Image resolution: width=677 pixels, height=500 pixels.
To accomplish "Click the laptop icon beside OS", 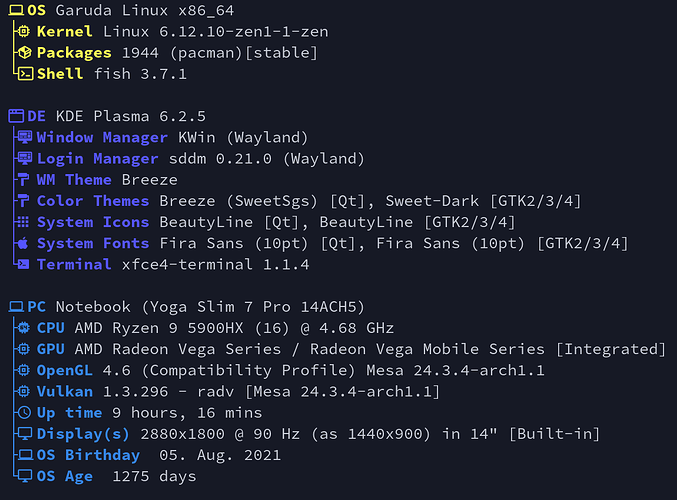I will (x=16, y=10).
